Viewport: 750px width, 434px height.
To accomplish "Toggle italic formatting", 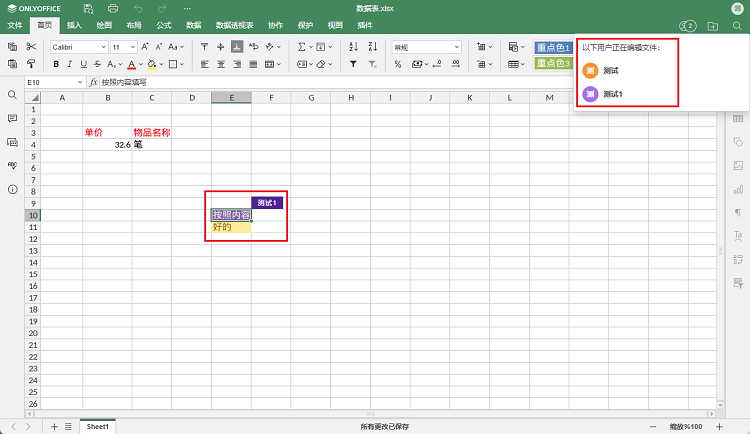I will 70,64.
